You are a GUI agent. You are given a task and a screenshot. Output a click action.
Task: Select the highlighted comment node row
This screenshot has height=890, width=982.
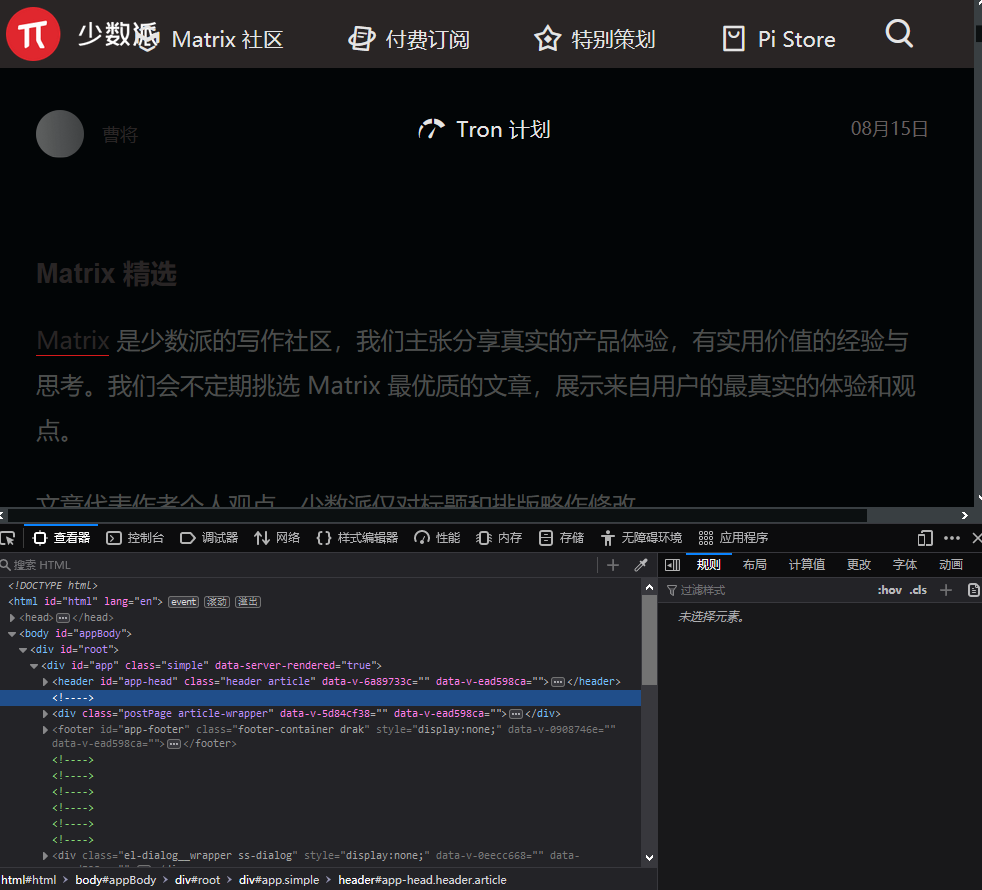[x=320, y=698]
